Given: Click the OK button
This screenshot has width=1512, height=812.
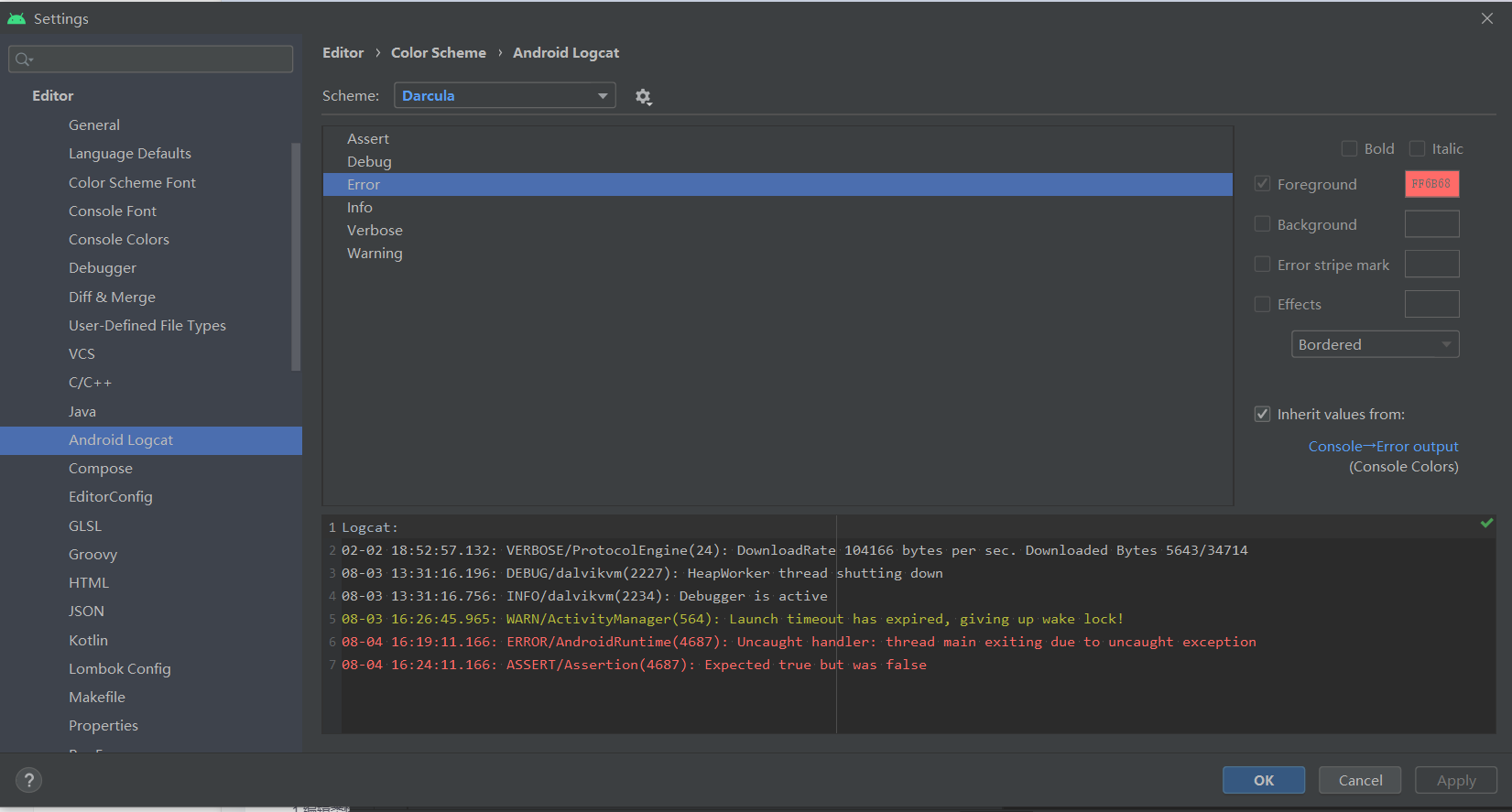Looking at the screenshot, I should (x=1264, y=780).
